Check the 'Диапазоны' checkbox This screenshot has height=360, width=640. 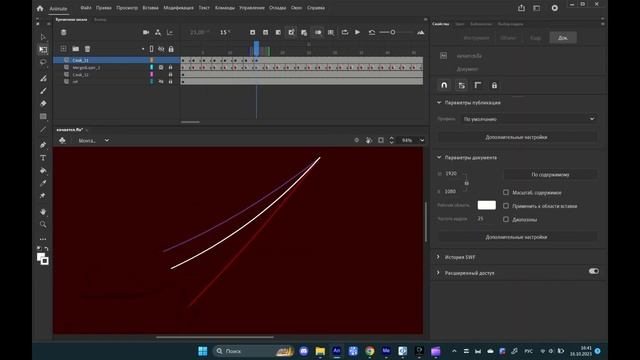pos(506,219)
